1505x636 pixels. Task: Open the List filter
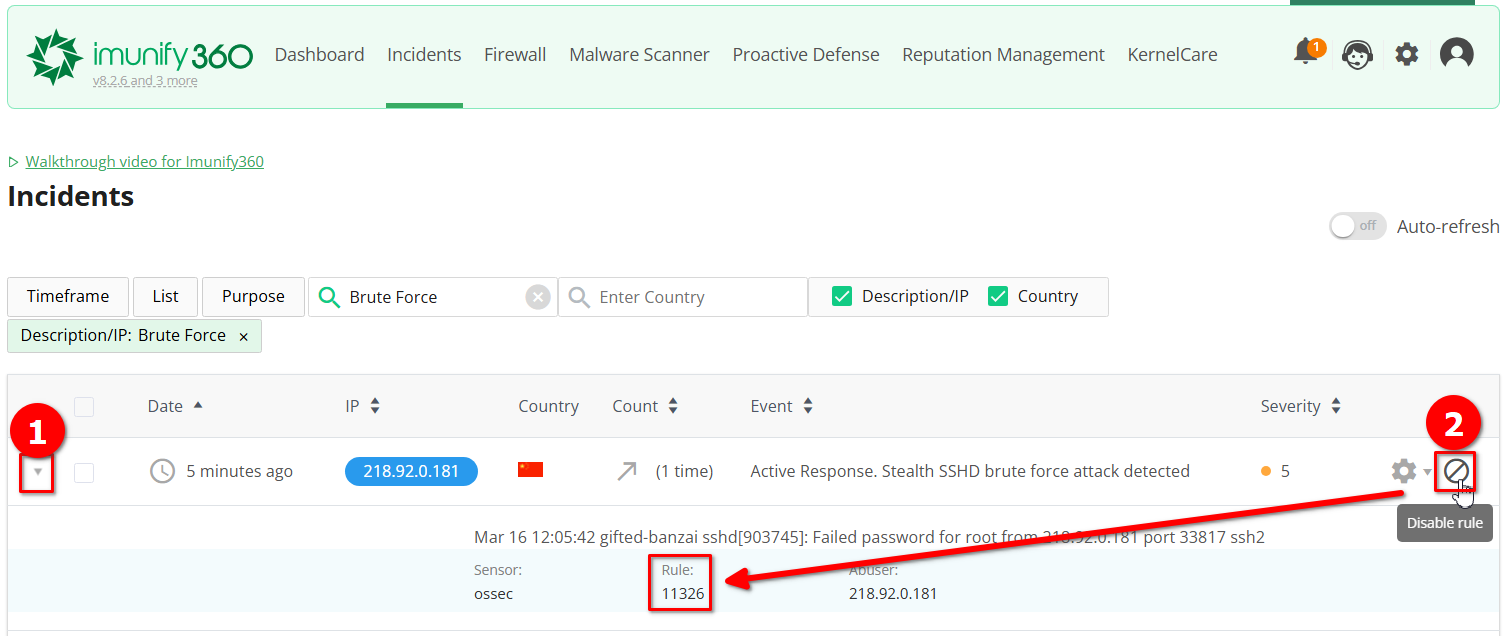[x=166, y=297]
